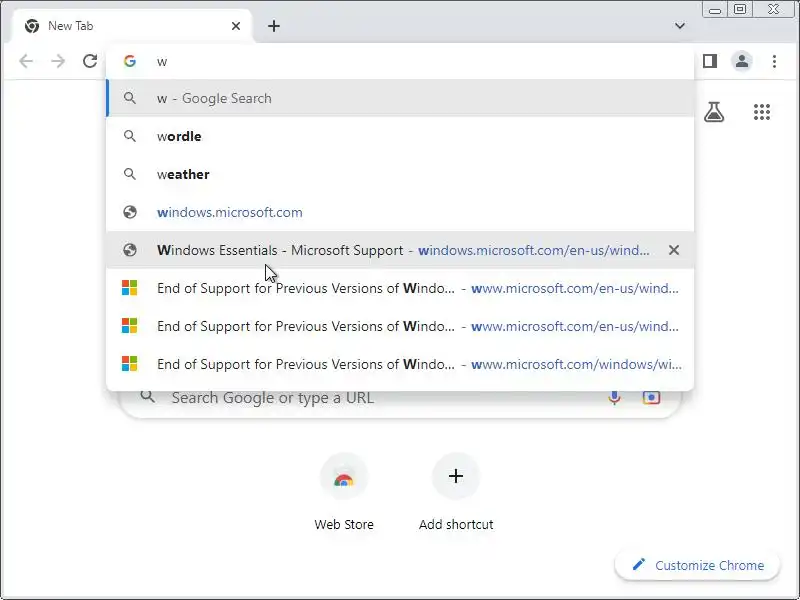
Task: Remove the Windows Essentials suggestion
Action: pos(673,250)
